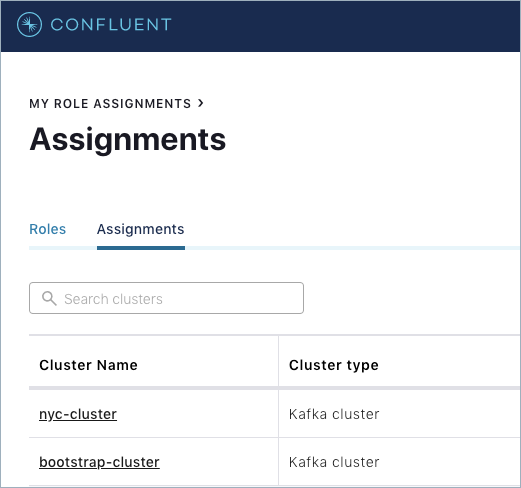Click the Confluent starburst logo icon
This screenshot has width=521, height=488.
tap(29, 24)
